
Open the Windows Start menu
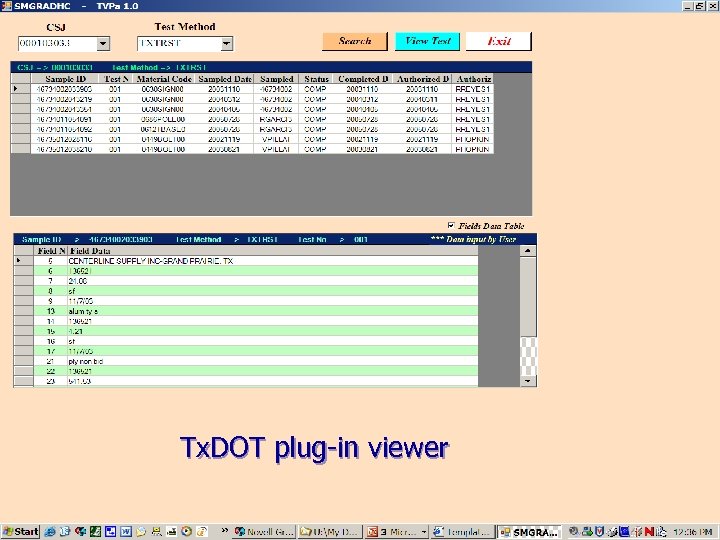point(20,532)
